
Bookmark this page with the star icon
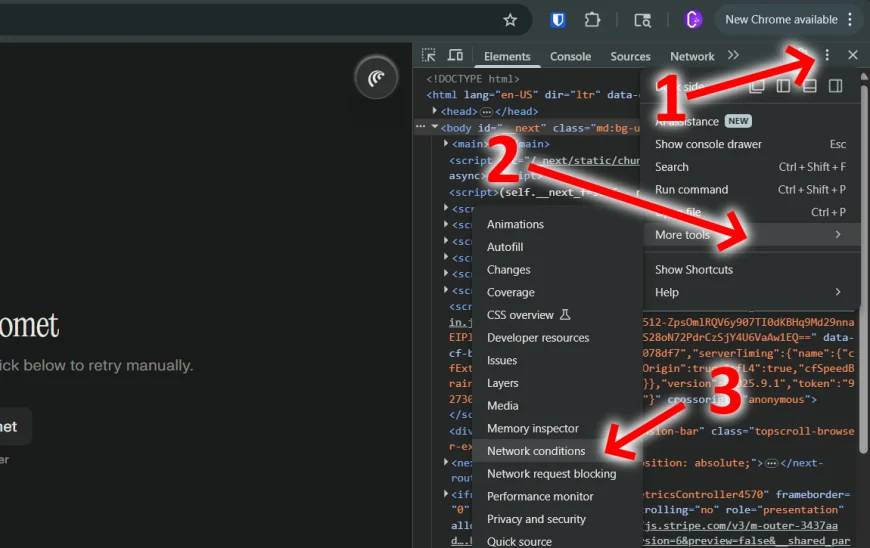click(510, 20)
